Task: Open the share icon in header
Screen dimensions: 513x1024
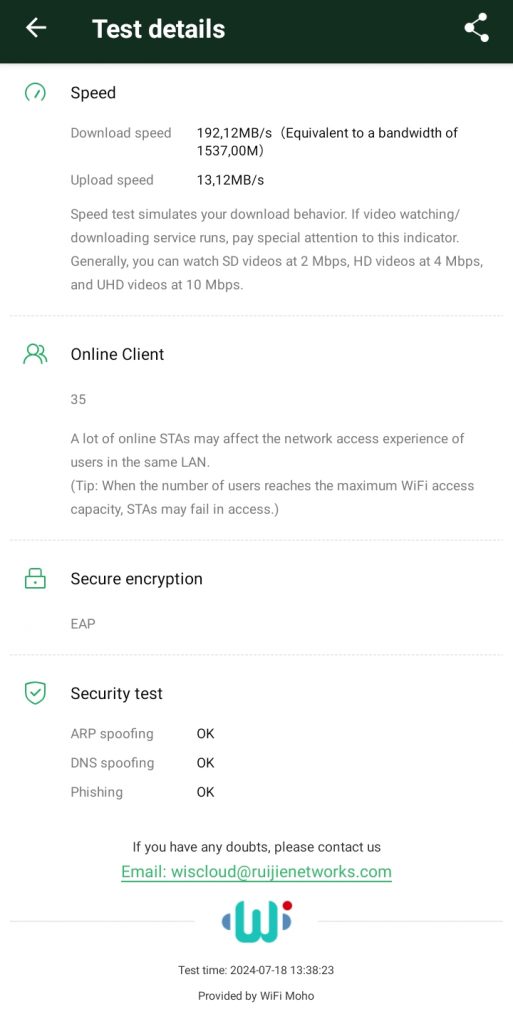Action: (476, 27)
